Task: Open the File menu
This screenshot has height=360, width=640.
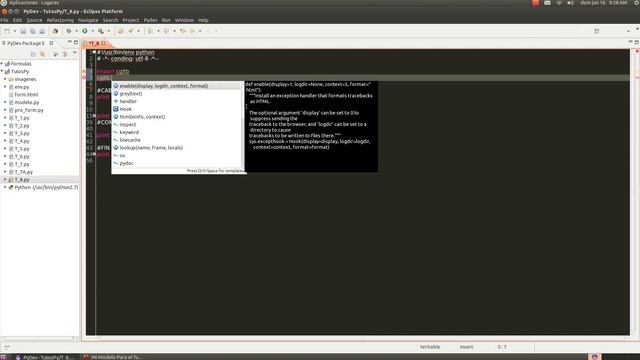Action: [4, 20]
